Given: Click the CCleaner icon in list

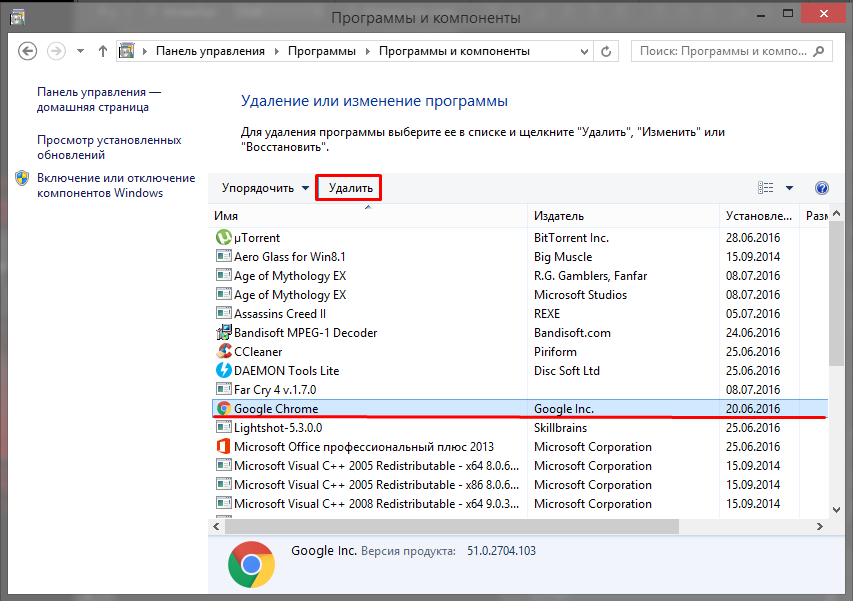Looking at the screenshot, I should (x=223, y=352).
